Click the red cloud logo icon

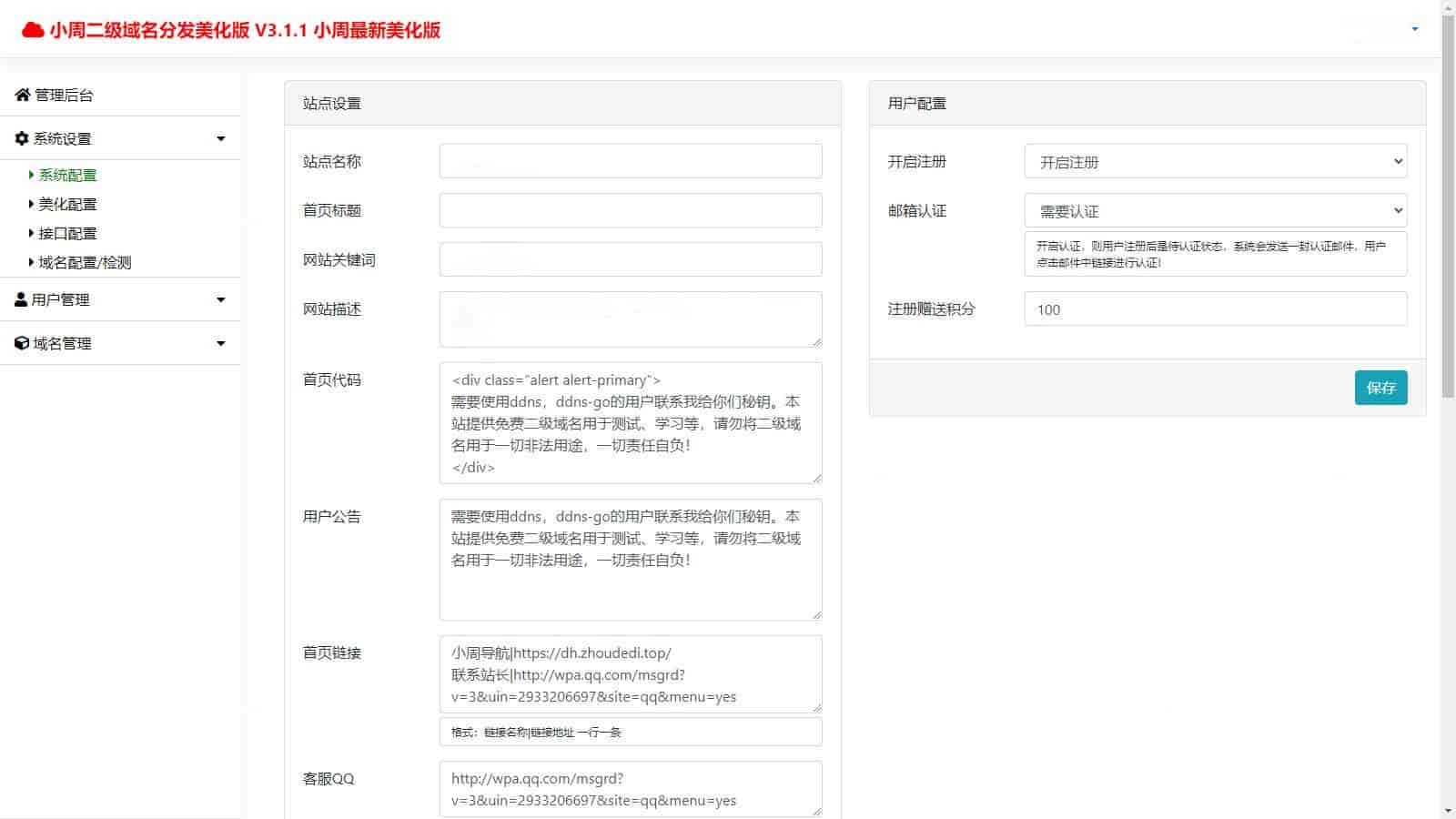point(33,30)
